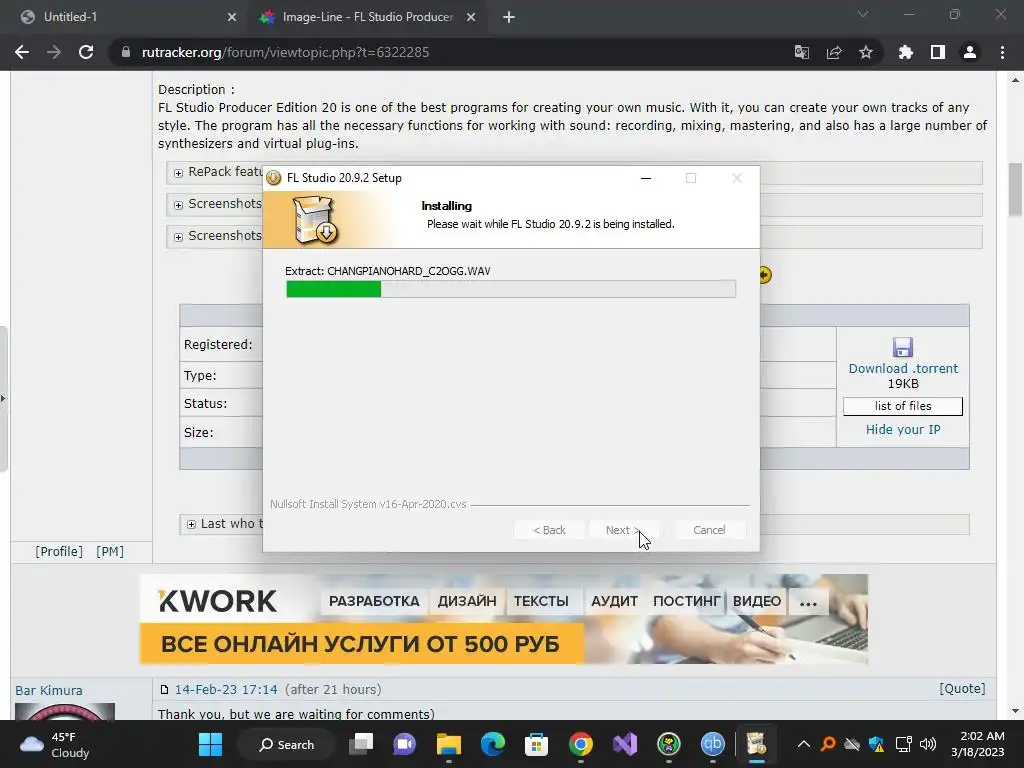
Task: Reload the rutracker page
Action: tap(86, 52)
